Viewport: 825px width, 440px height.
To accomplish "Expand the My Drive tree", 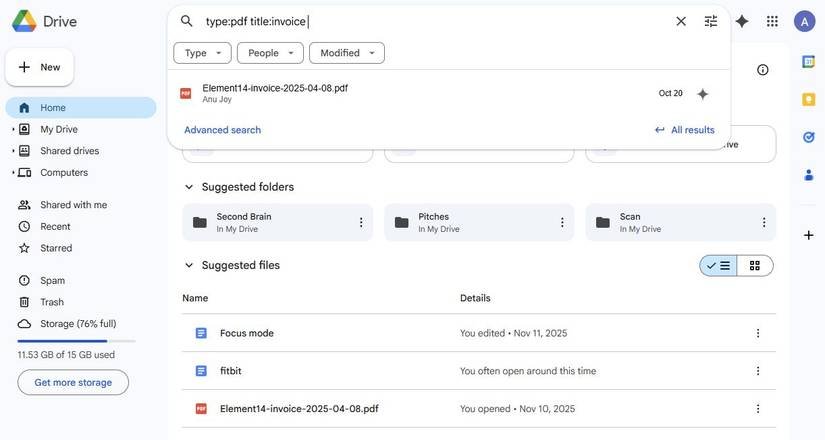I will (13, 129).
